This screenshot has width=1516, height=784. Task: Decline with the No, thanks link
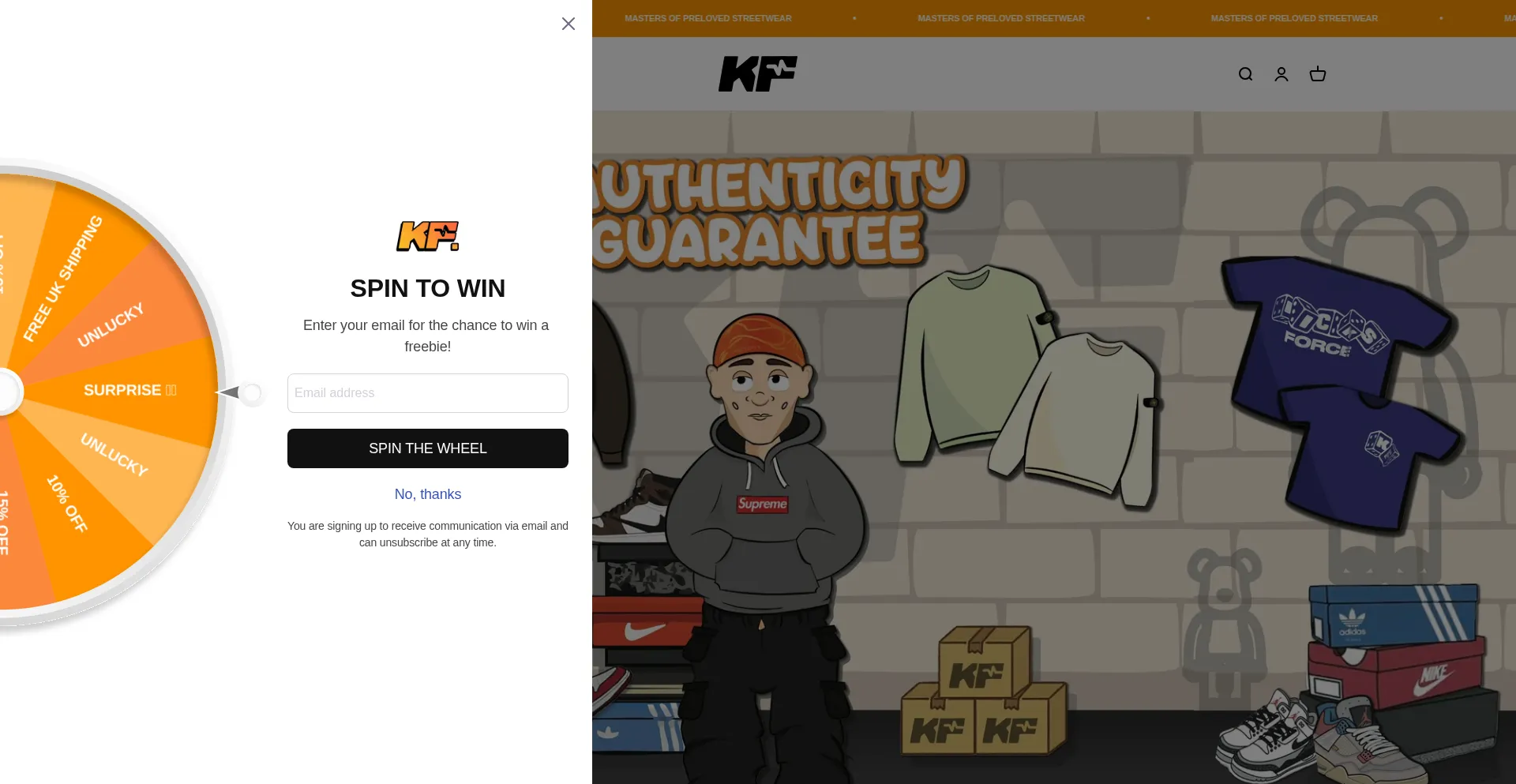(x=428, y=494)
